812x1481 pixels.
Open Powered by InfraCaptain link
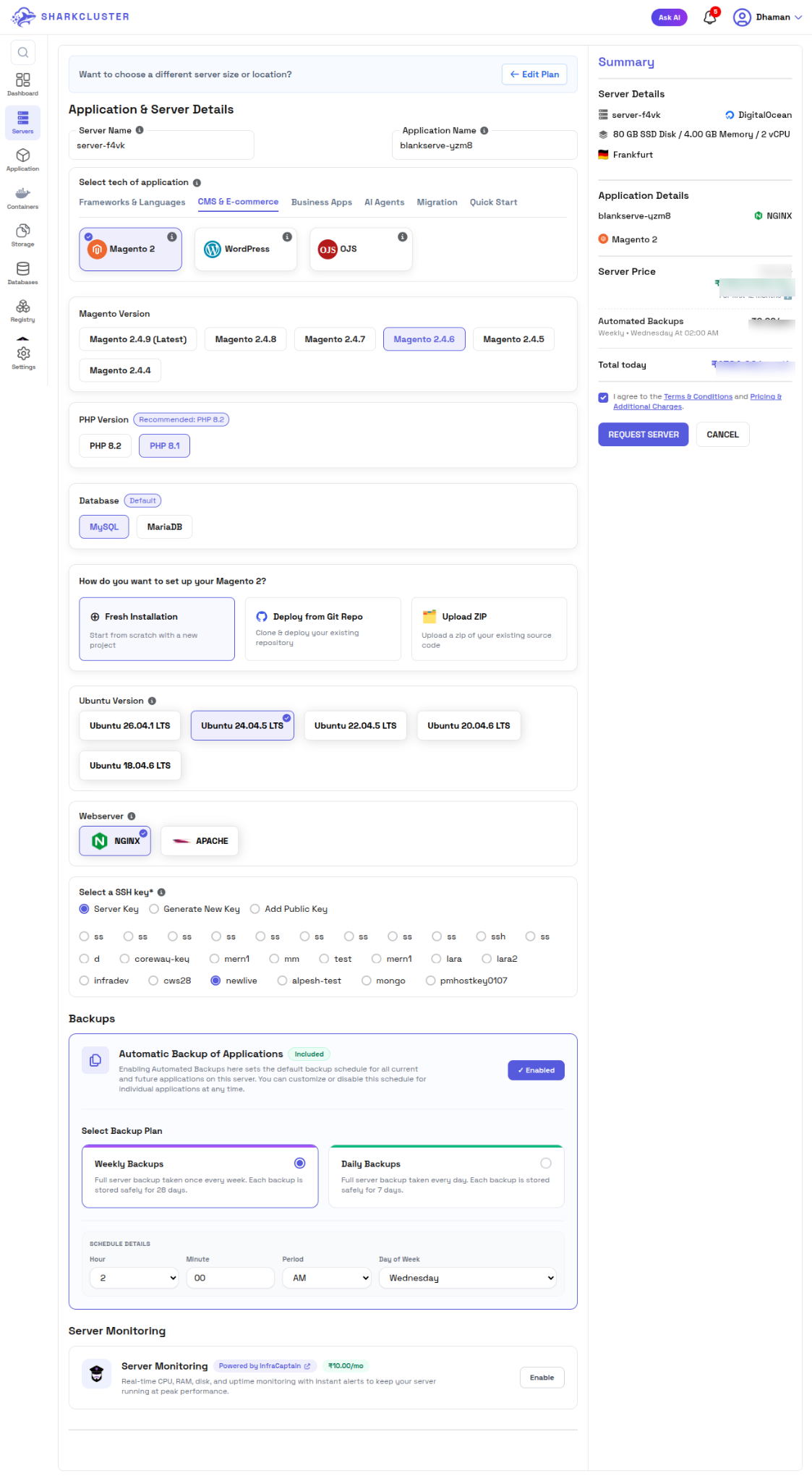(265, 1366)
